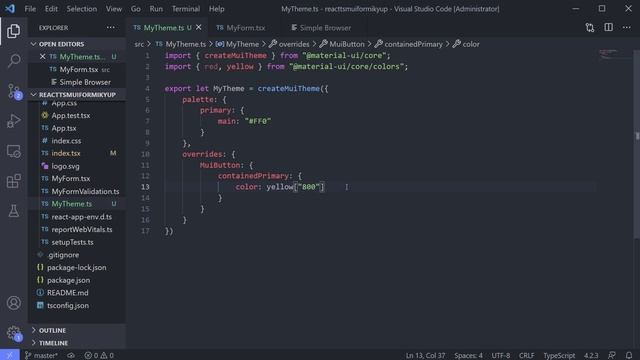Split the editor to the right
Viewport: 640px width, 360px height.
click(x=608, y=28)
